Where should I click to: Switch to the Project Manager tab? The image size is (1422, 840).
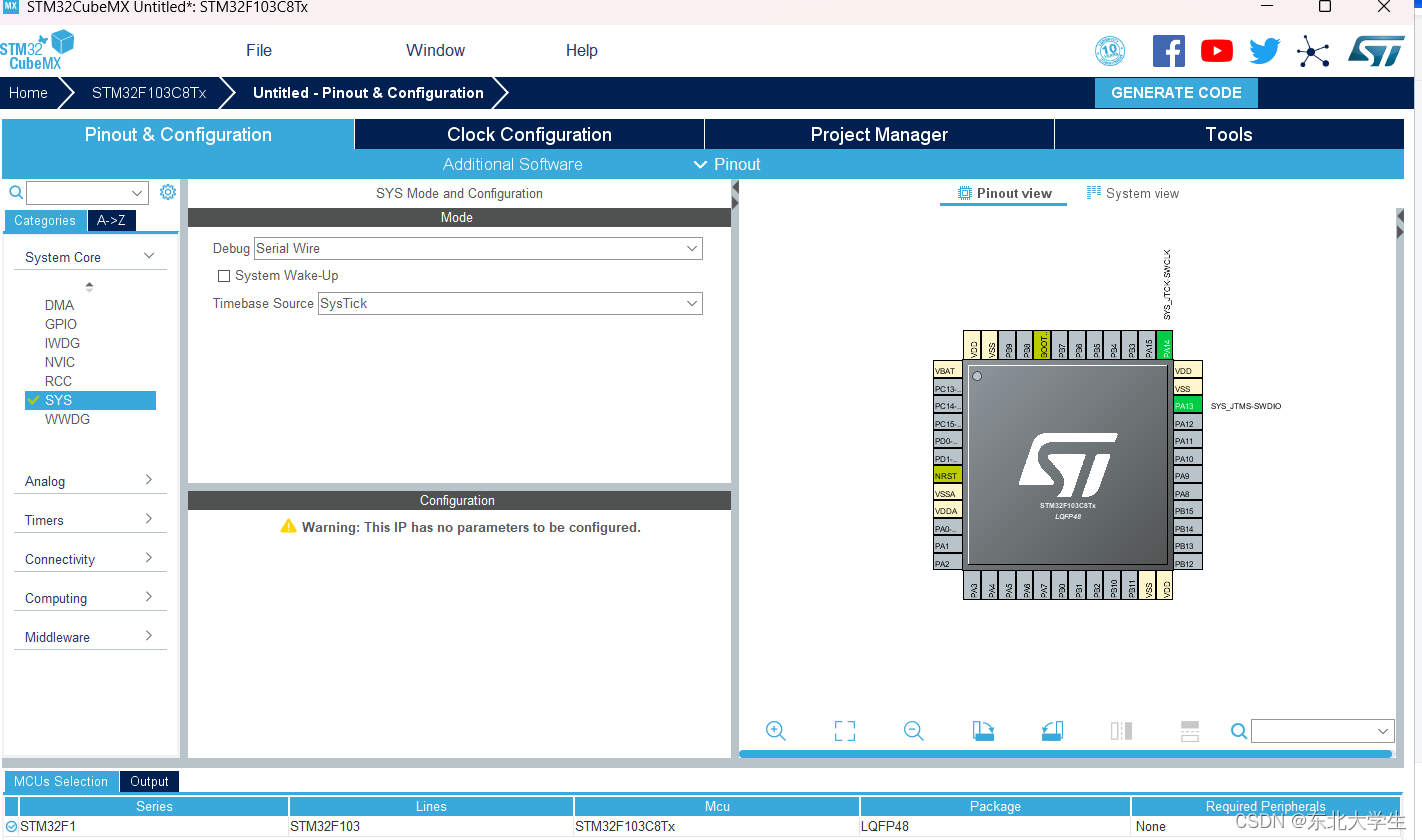click(879, 134)
